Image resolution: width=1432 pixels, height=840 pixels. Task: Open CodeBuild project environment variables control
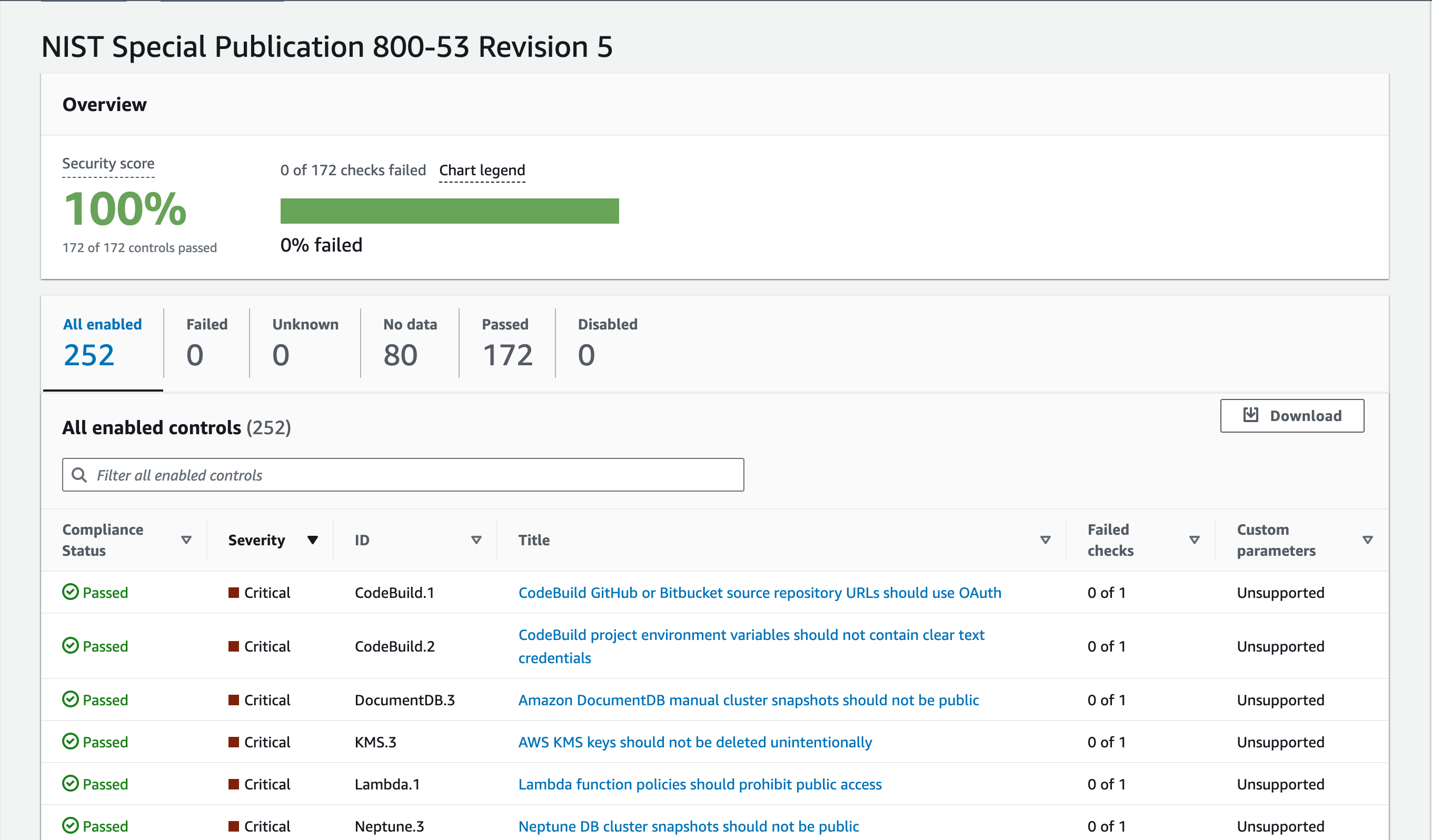click(751, 646)
